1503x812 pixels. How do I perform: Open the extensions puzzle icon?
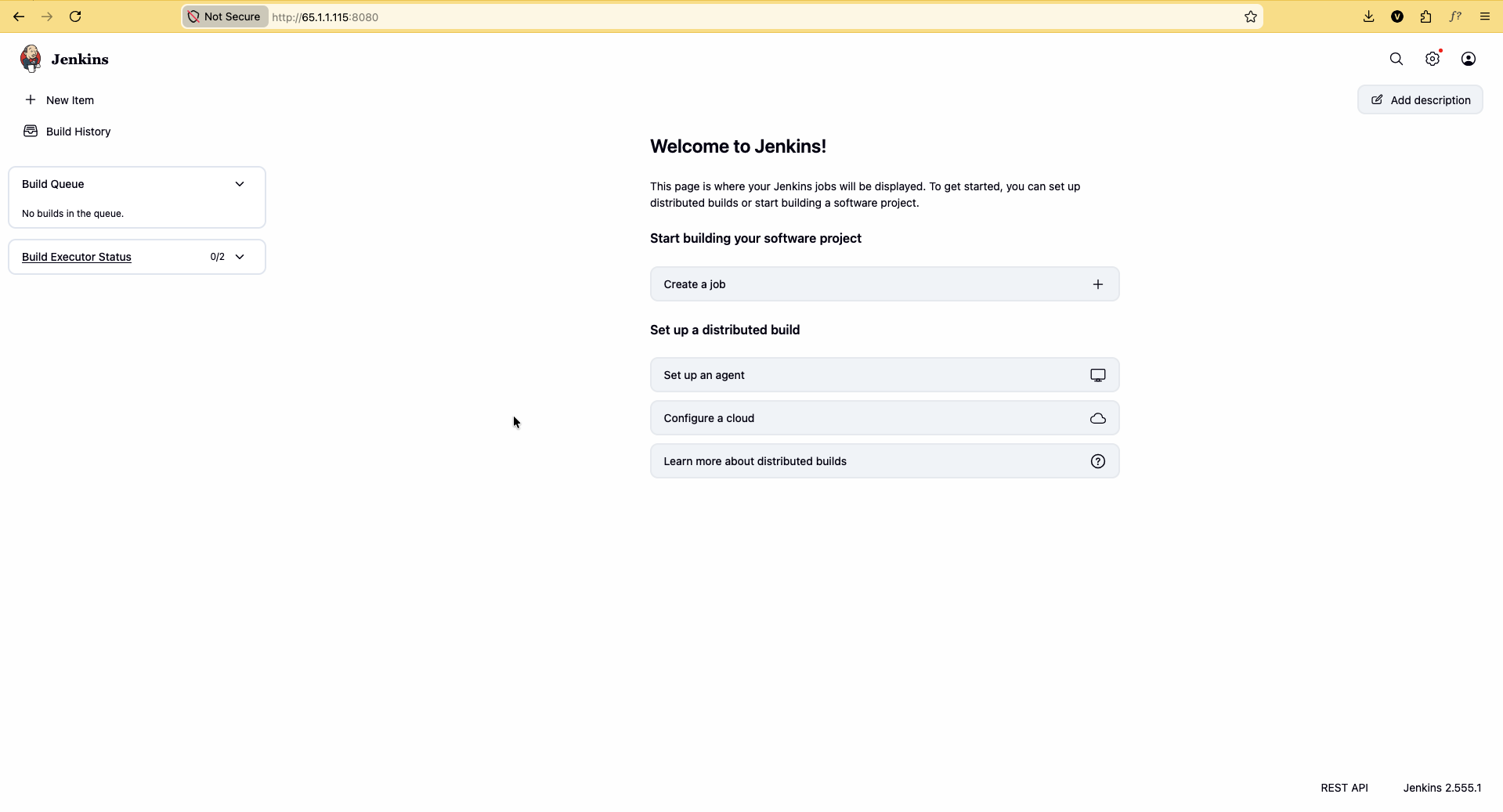coord(1425,16)
